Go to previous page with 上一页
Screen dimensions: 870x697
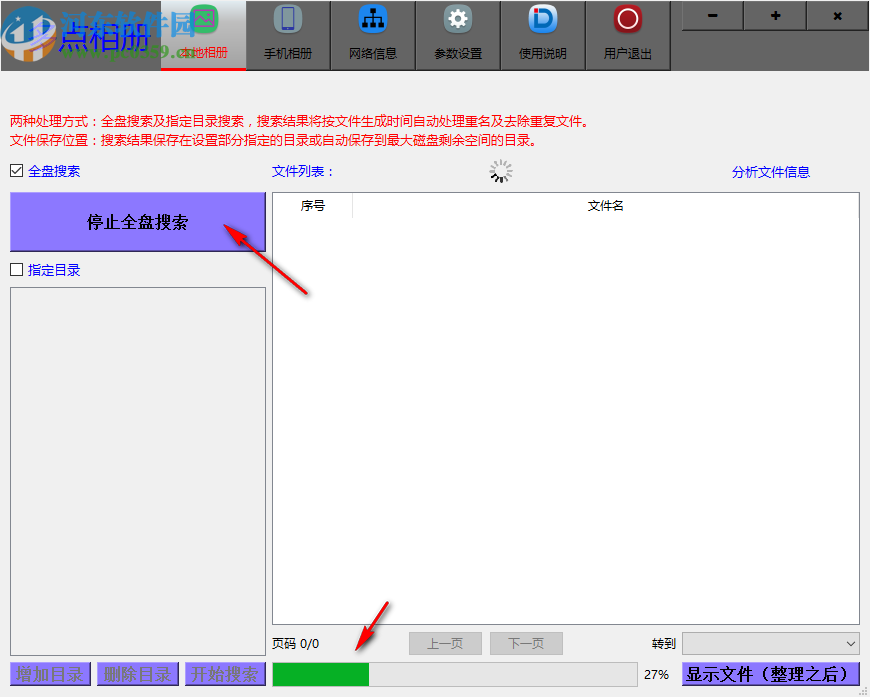pos(445,644)
